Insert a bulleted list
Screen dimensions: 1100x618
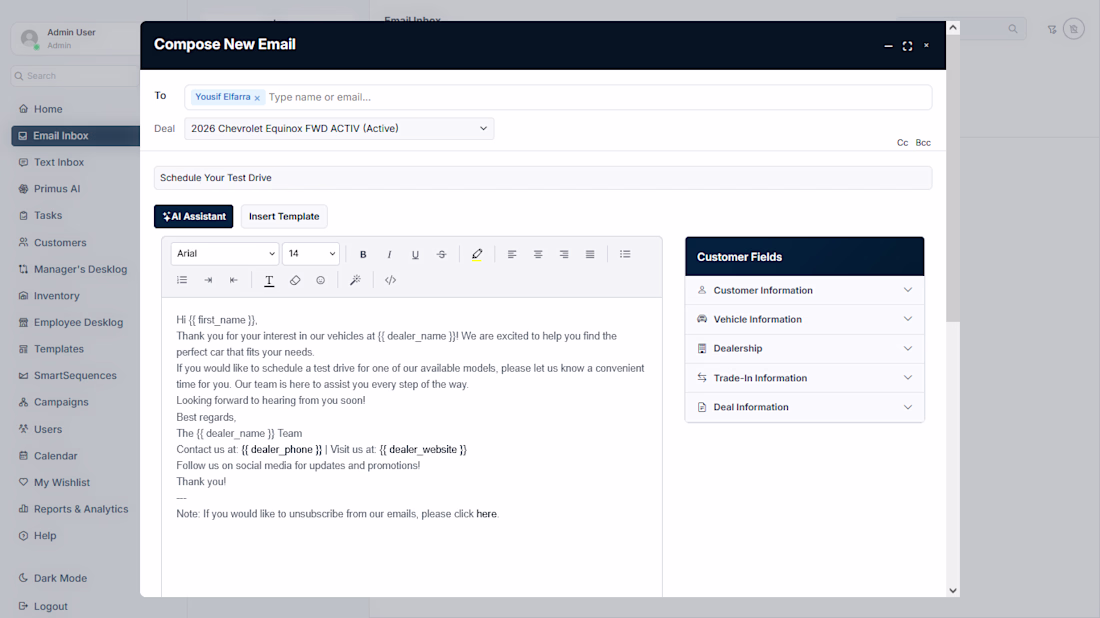coord(625,254)
